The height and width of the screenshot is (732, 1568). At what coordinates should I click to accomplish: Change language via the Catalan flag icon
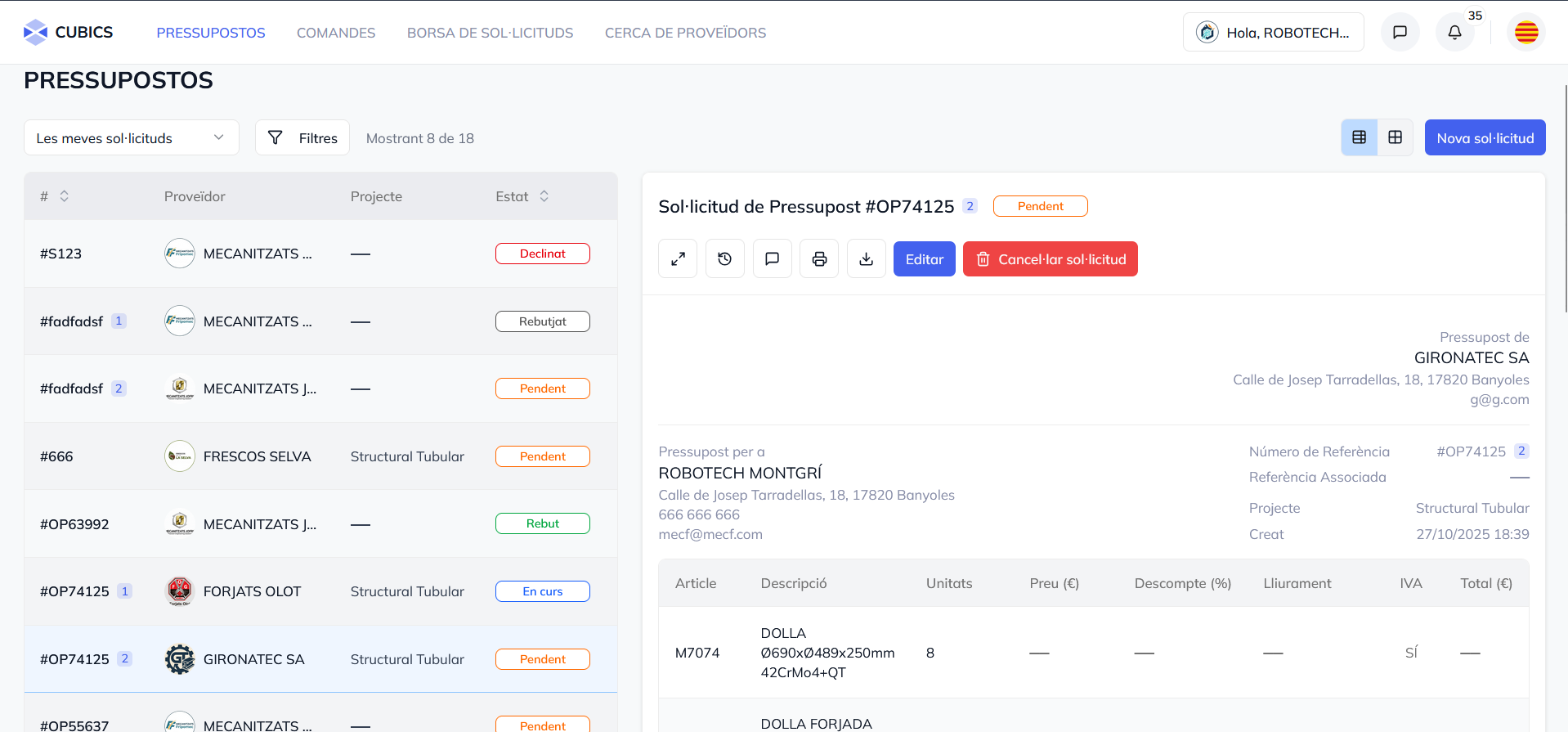point(1525,33)
